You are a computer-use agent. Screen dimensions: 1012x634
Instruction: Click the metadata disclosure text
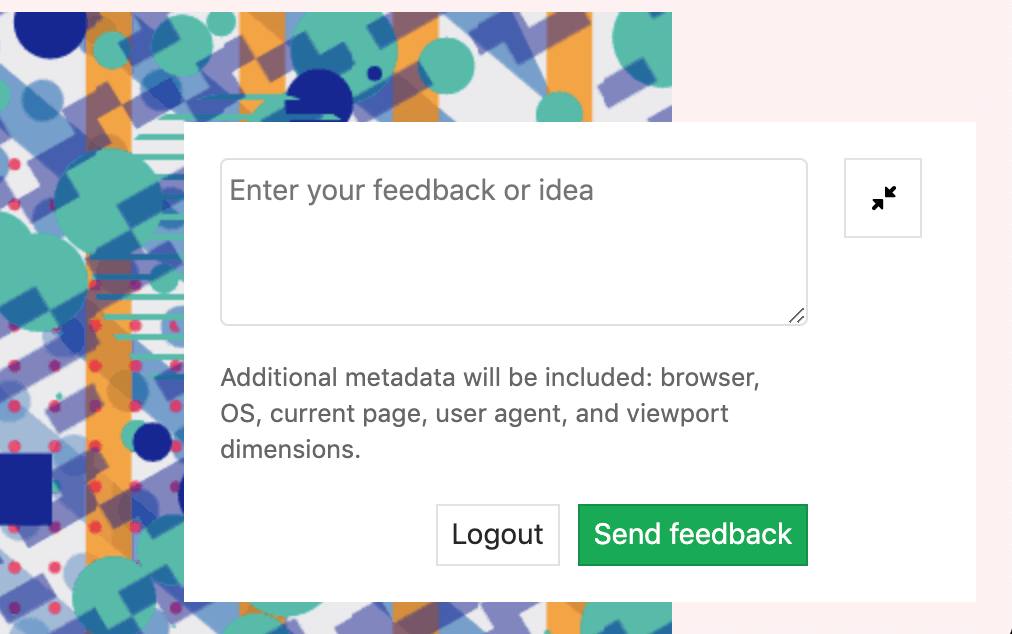click(x=489, y=413)
